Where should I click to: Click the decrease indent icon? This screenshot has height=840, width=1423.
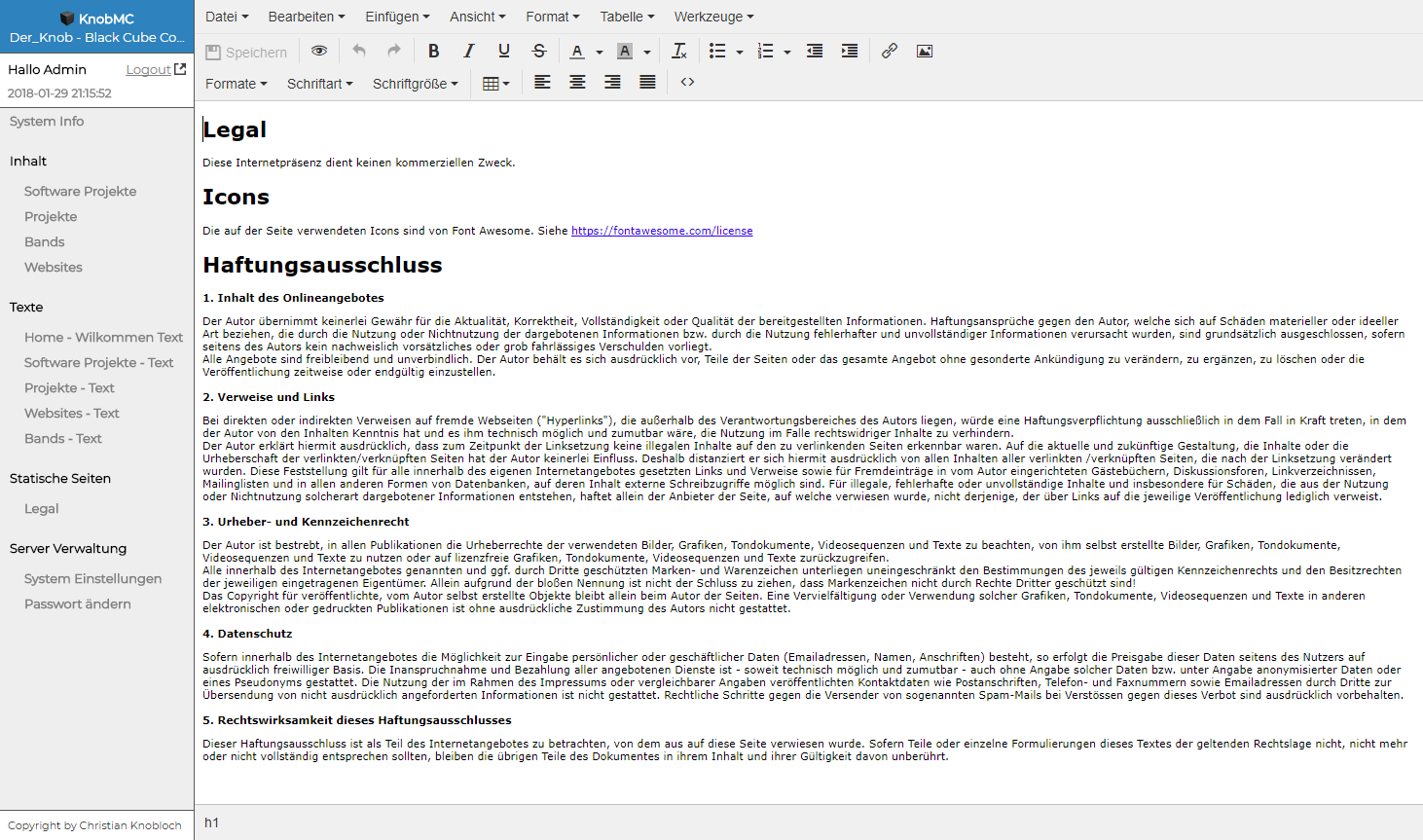coord(815,51)
